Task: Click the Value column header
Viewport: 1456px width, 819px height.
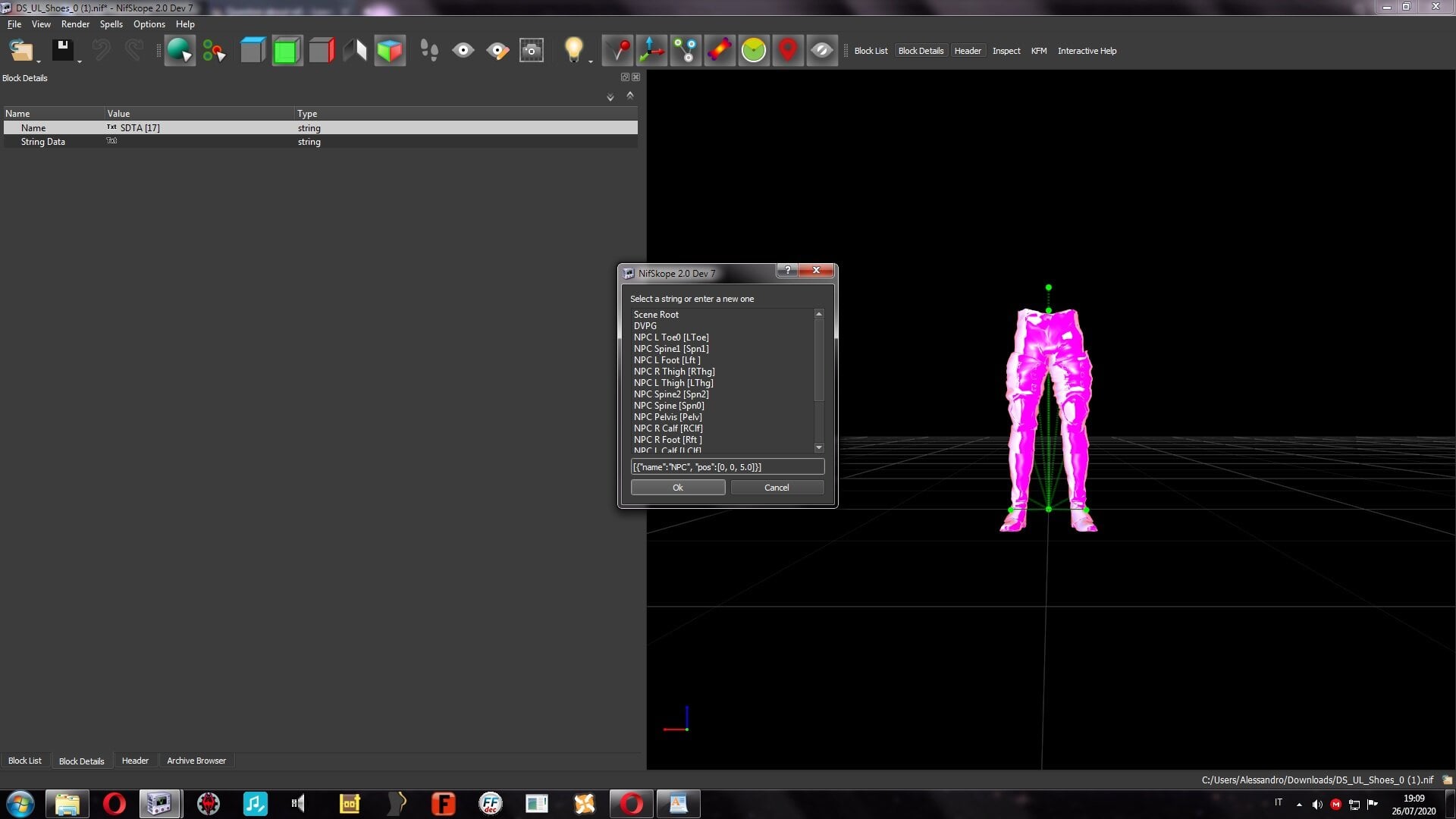Action: [x=199, y=114]
